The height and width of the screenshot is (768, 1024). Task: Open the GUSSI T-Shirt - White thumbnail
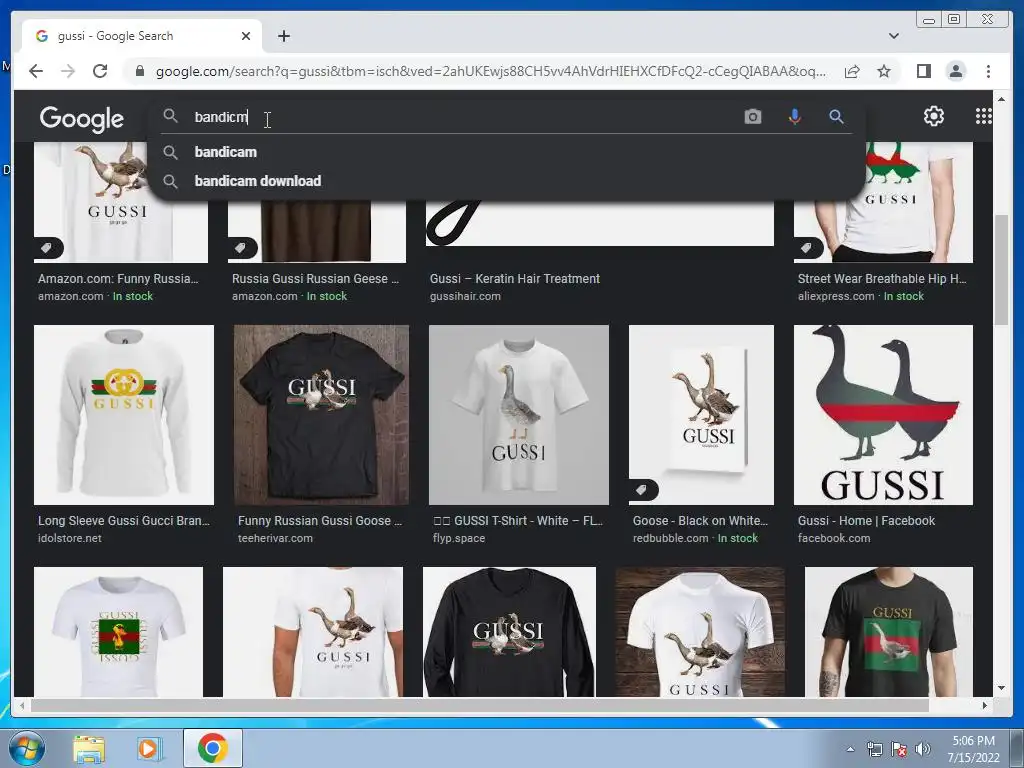(x=519, y=415)
